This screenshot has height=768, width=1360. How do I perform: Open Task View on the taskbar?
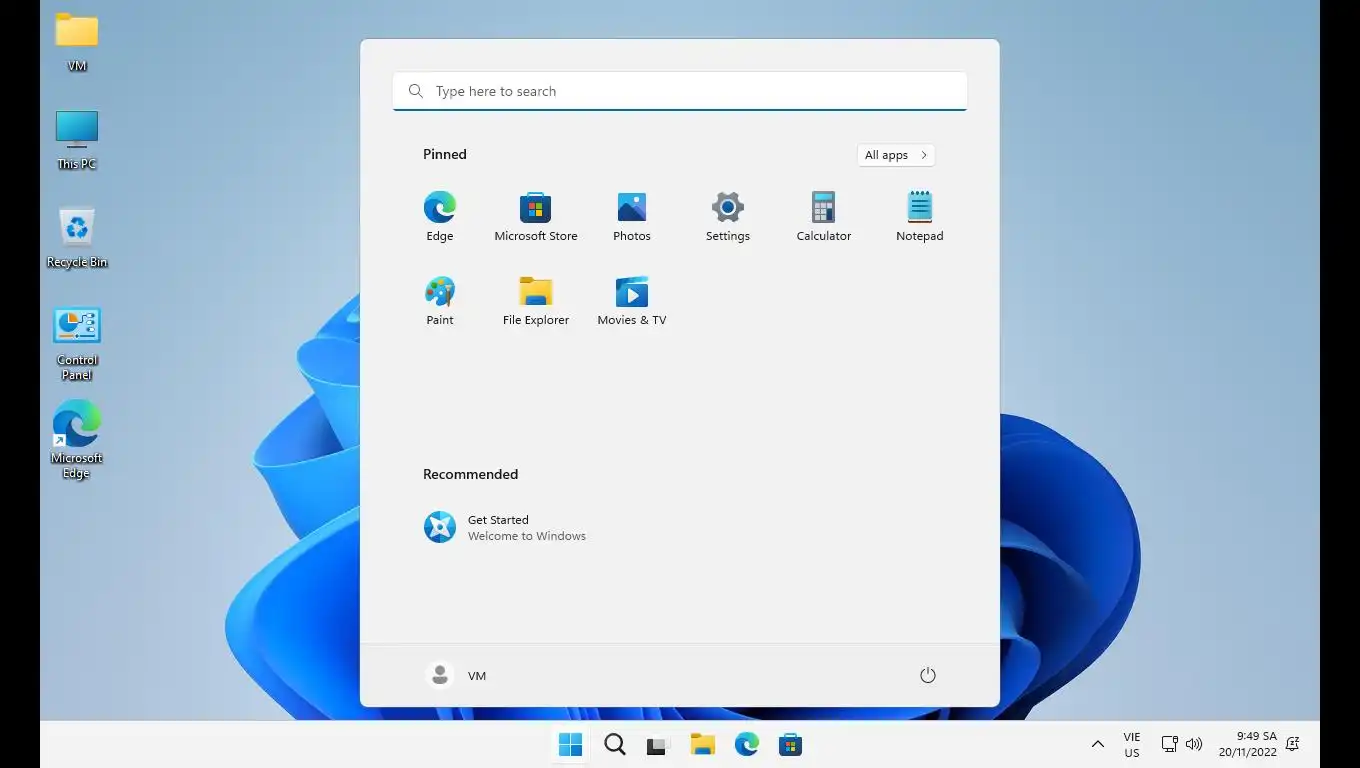click(657, 745)
